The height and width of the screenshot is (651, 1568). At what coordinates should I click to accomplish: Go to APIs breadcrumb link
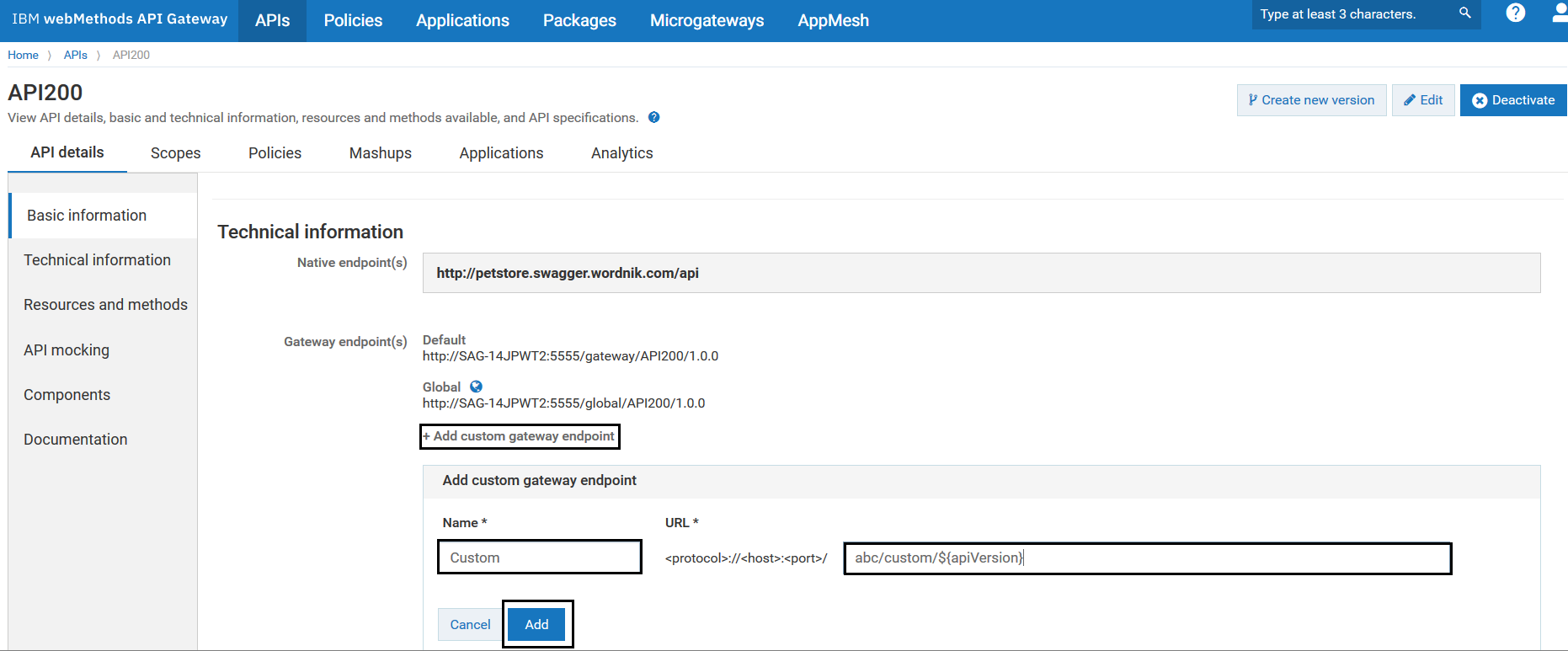(75, 55)
